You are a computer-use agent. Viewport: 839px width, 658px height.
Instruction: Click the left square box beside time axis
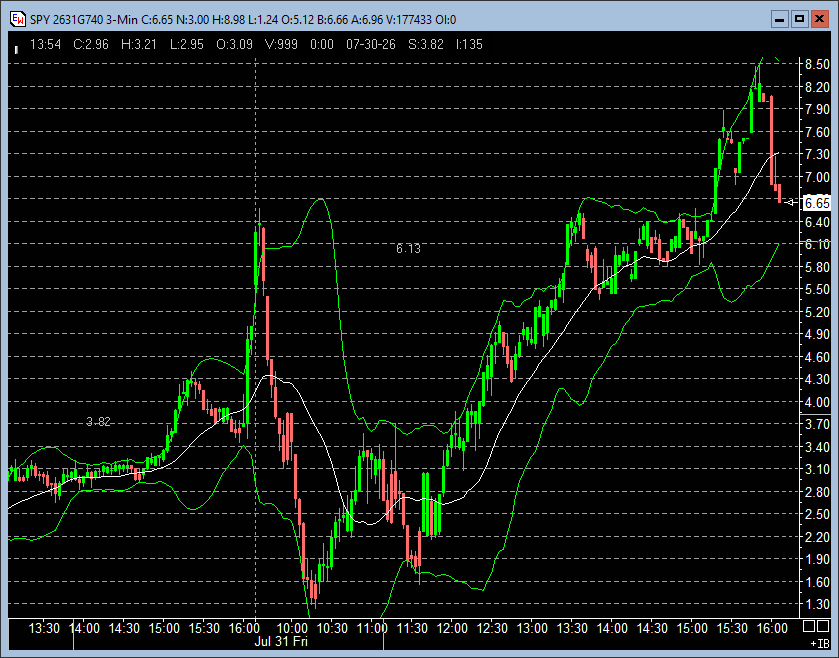click(x=809, y=626)
